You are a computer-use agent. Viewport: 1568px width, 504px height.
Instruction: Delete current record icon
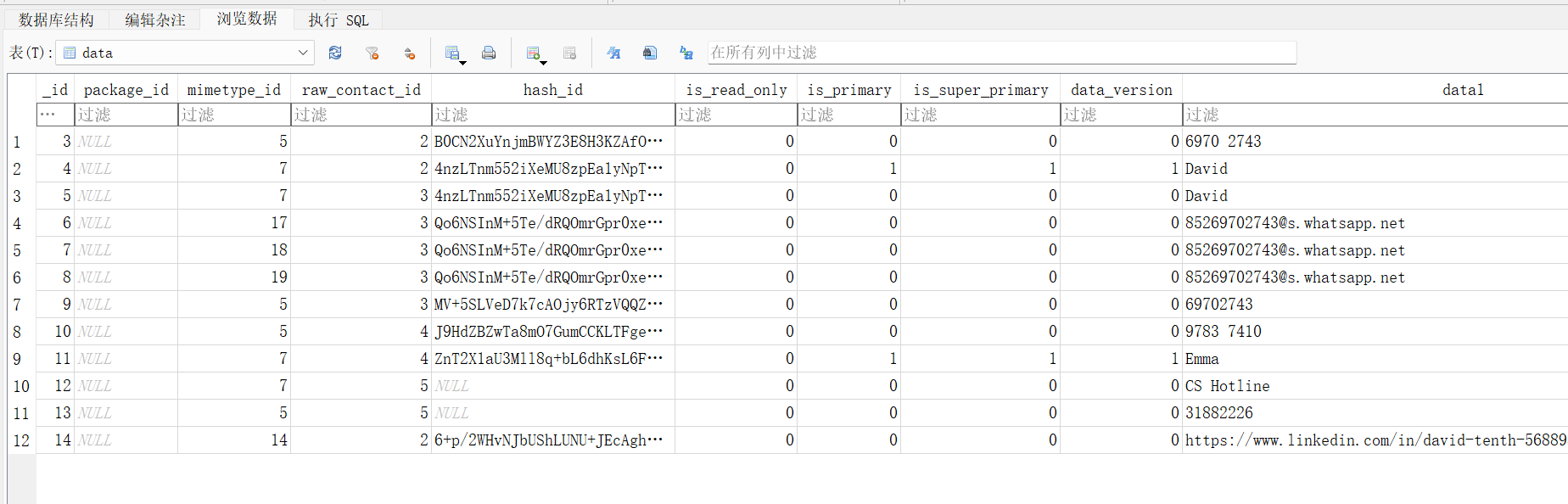[x=570, y=53]
